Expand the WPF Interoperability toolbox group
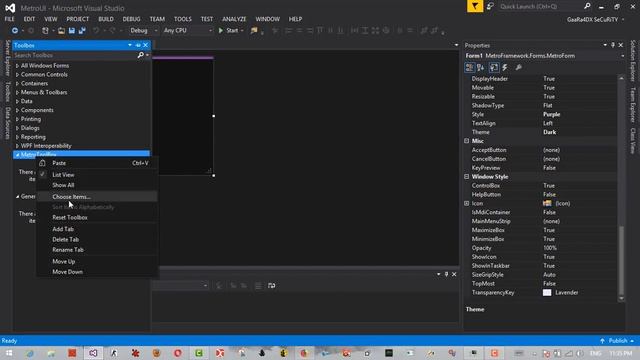This screenshot has width=640, height=360. 17,146
